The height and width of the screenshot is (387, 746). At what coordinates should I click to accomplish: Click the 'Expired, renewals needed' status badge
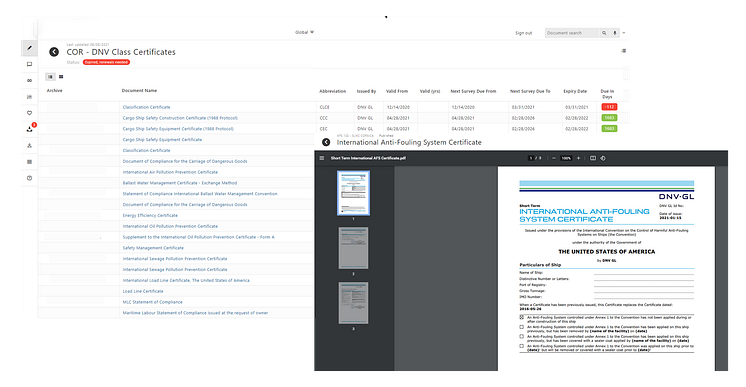(106, 62)
